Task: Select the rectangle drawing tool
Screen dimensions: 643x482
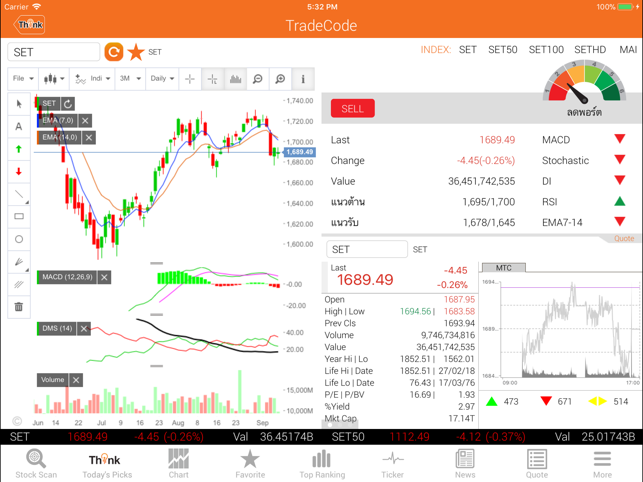Action: 19,217
